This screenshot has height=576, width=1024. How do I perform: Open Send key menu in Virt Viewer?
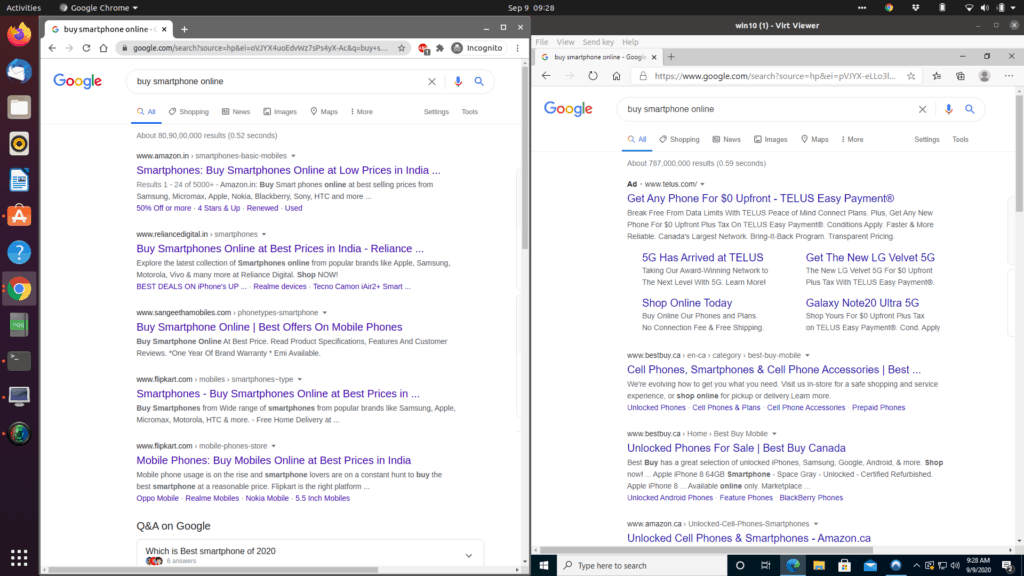pyautogui.click(x=598, y=42)
